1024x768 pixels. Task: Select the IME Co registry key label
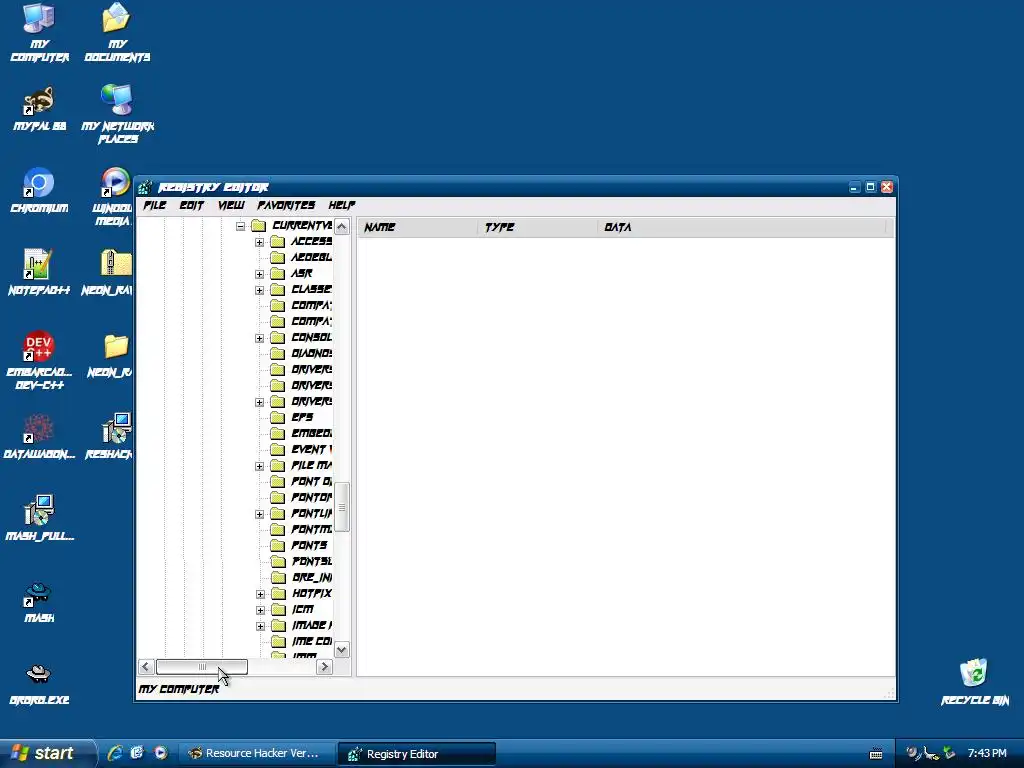[311, 641]
